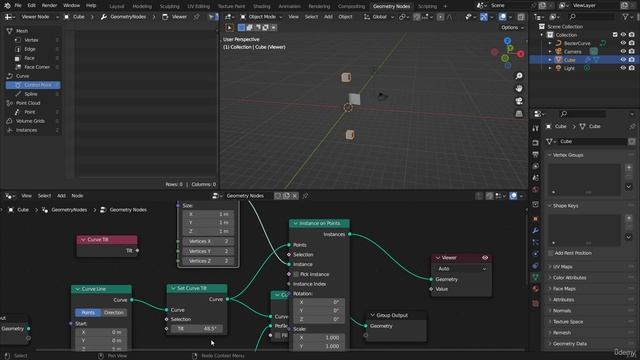Click the X axis red gizmo dot

(521, 54)
